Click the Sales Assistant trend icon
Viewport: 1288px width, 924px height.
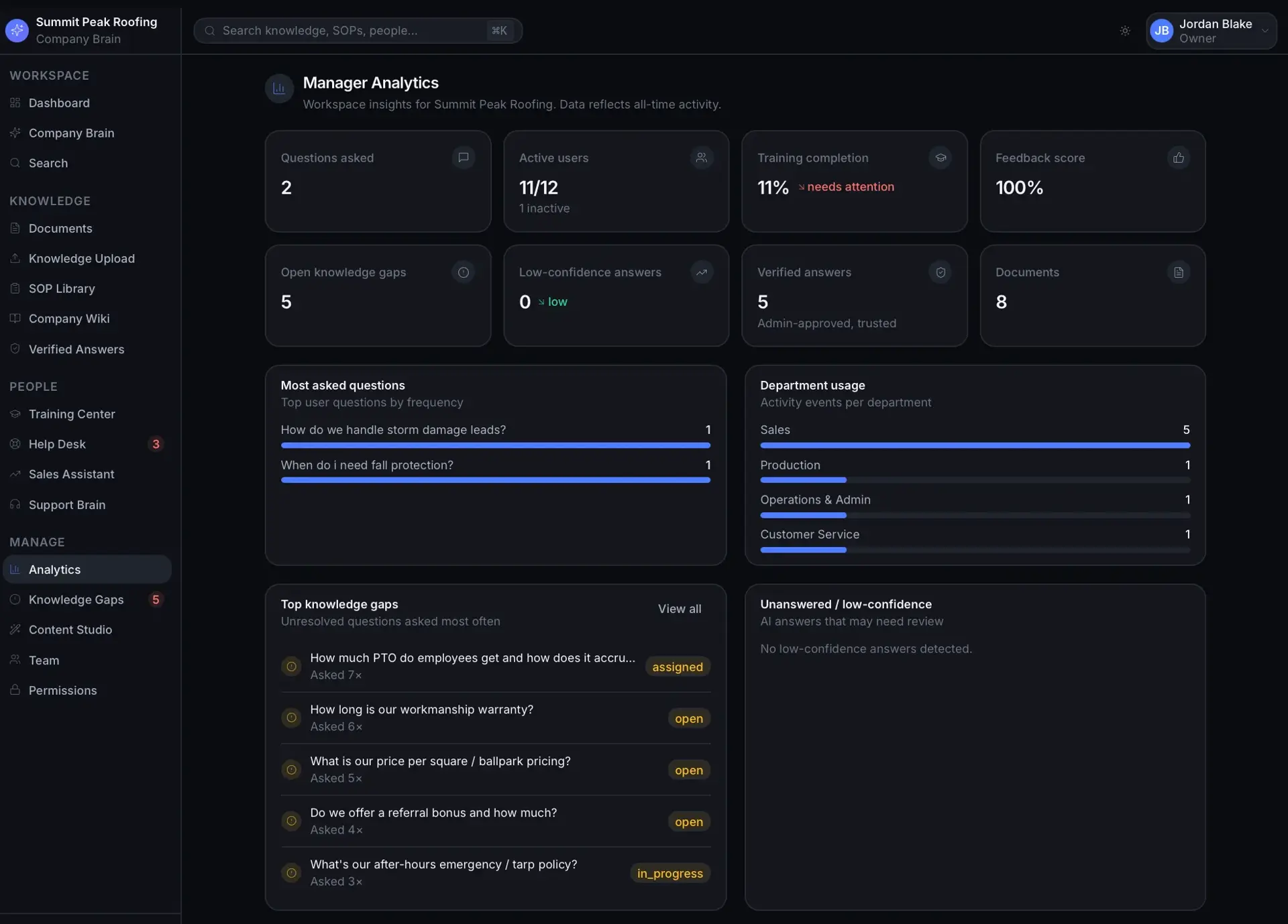[15, 474]
